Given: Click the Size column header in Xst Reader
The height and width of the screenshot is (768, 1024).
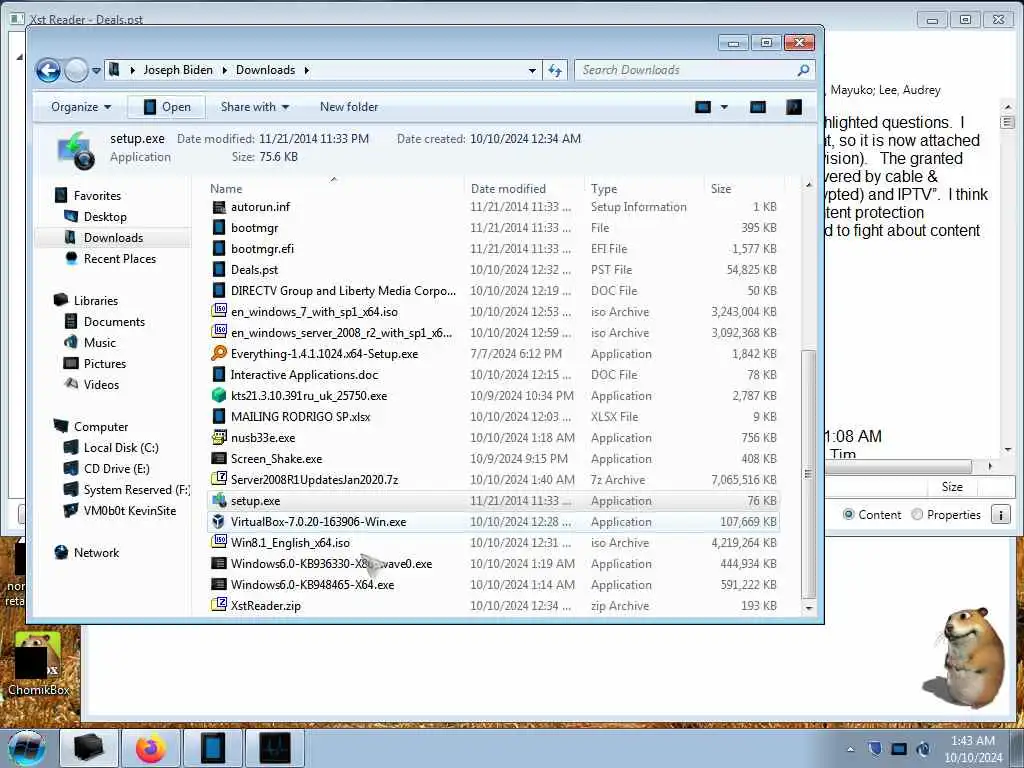Looking at the screenshot, I should click(x=952, y=487).
